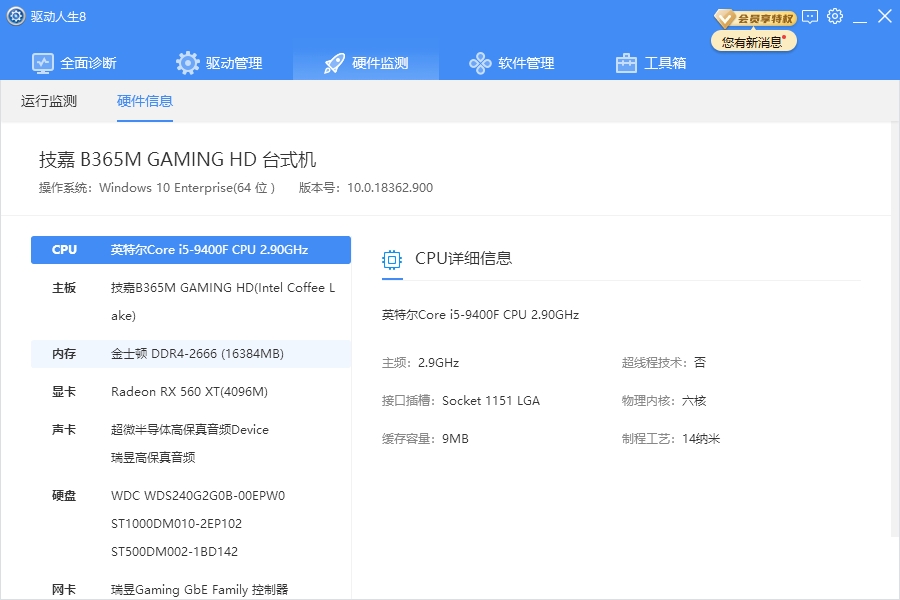Open the feedback message icon

tap(810, 16)
